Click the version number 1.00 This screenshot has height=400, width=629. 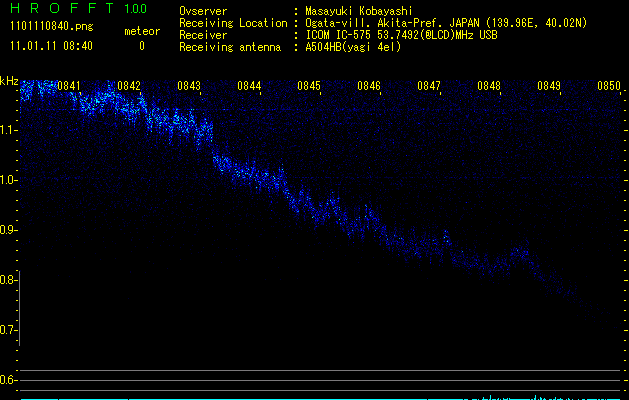tap(135, 9)
